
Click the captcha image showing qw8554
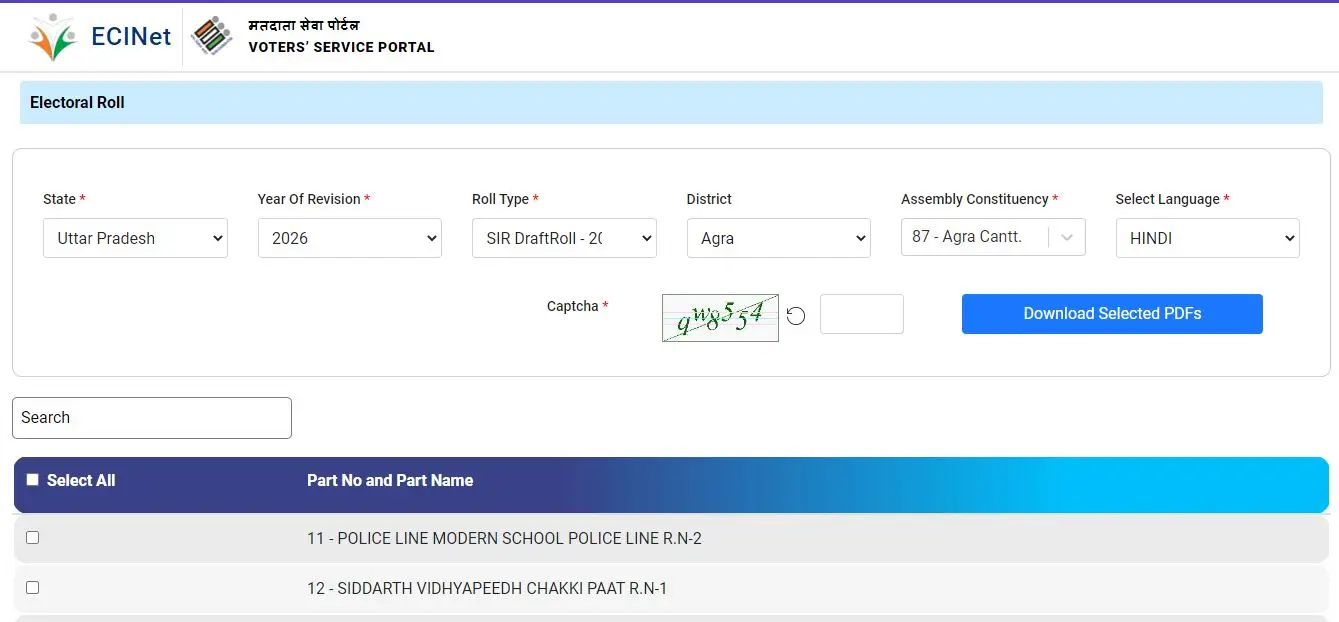[720, 316]
